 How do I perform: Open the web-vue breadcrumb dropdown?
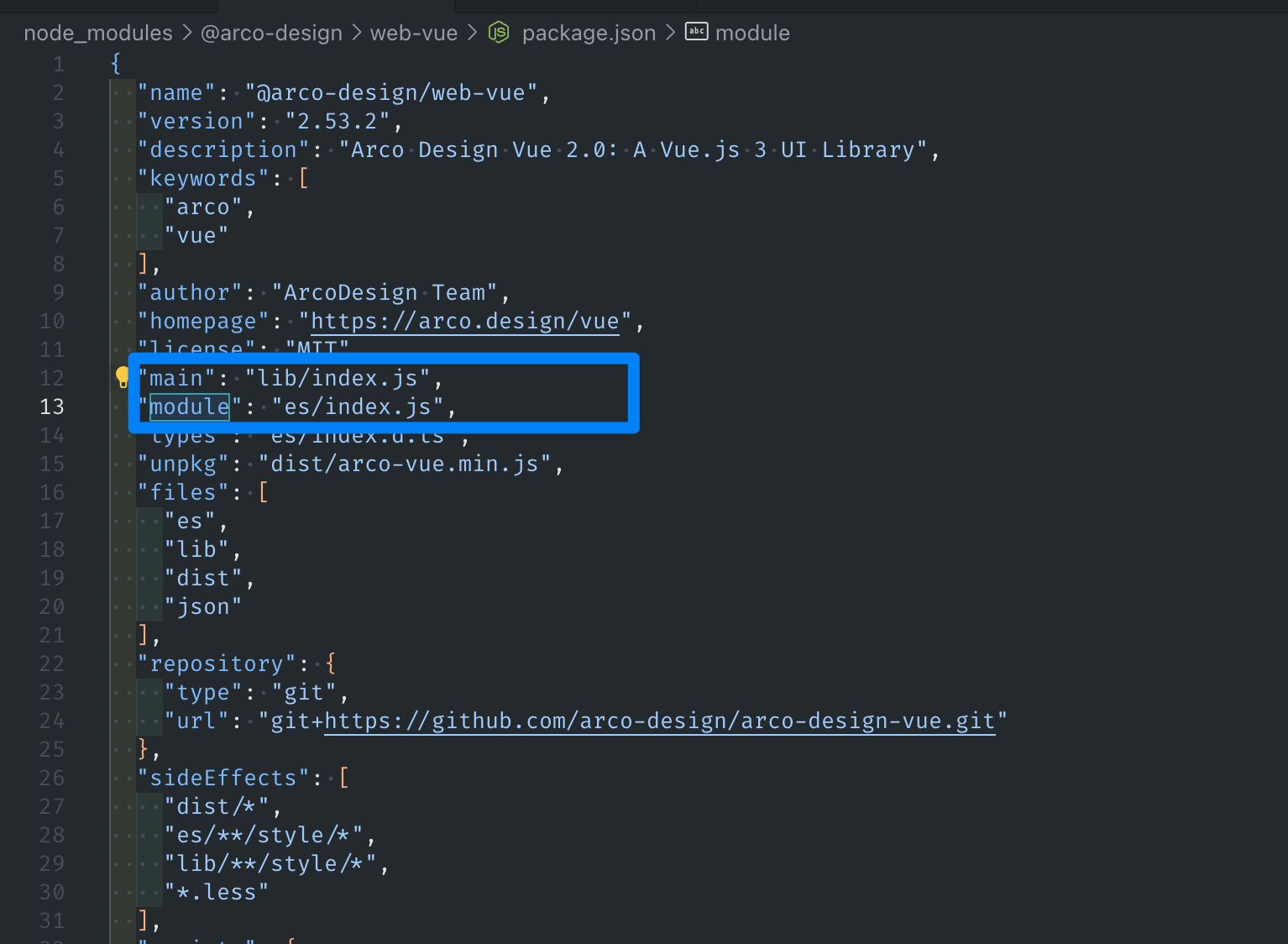(413, 33)
